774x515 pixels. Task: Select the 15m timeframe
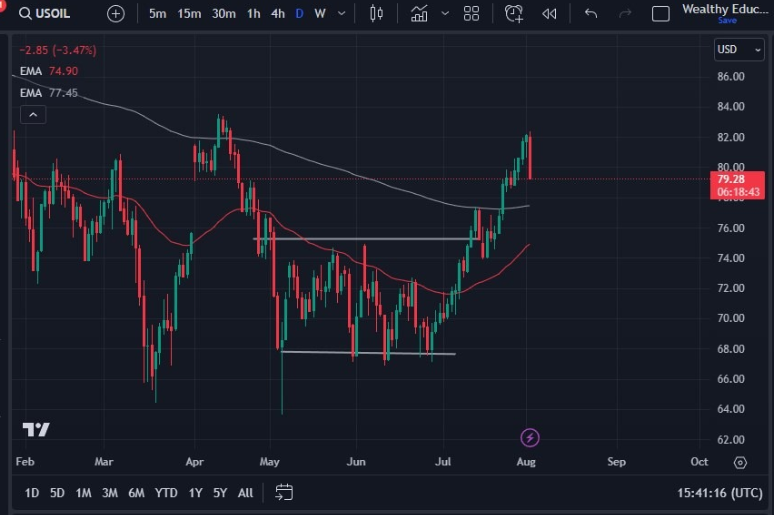coord(188,14)
